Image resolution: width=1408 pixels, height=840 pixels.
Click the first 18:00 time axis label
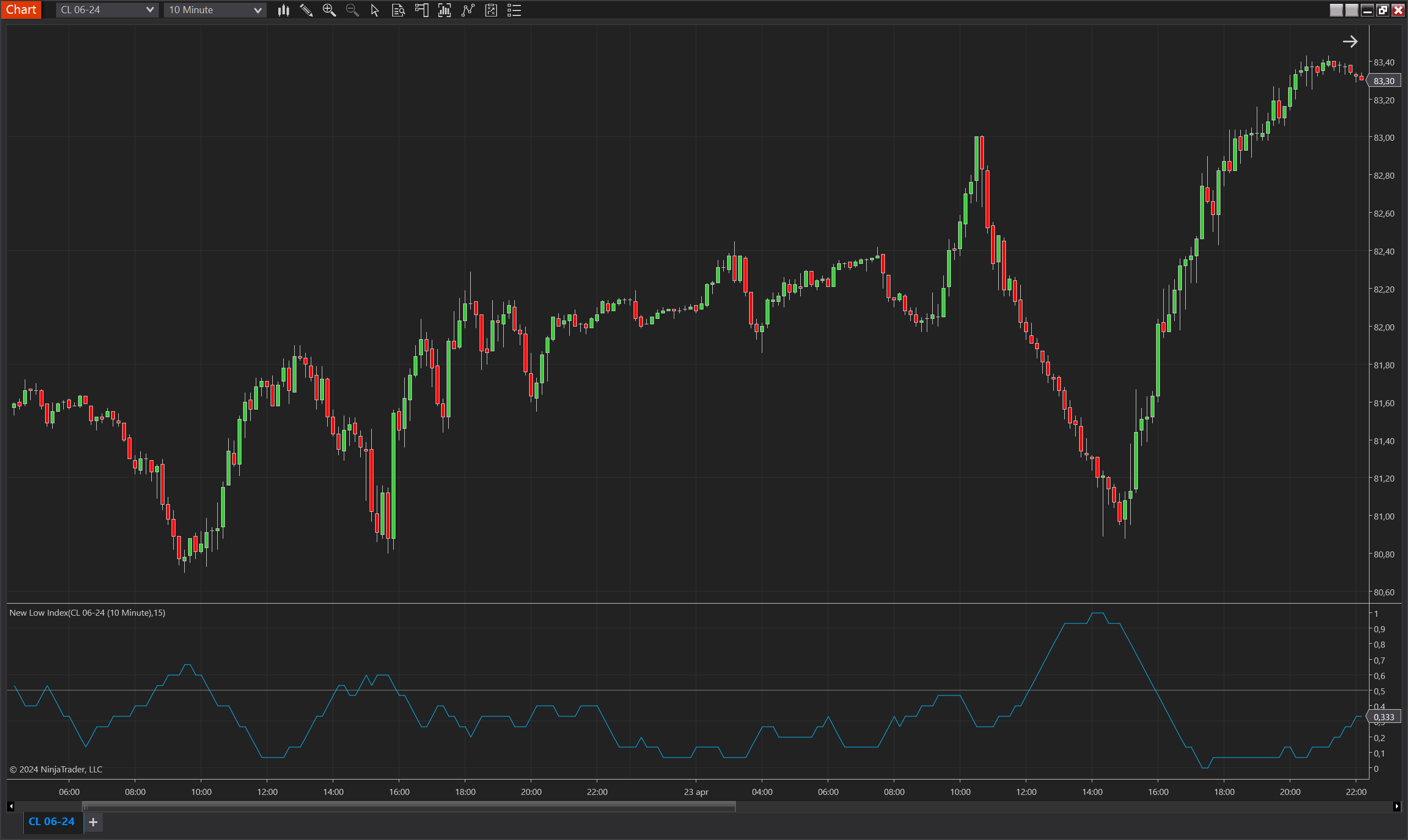[465, 792]
